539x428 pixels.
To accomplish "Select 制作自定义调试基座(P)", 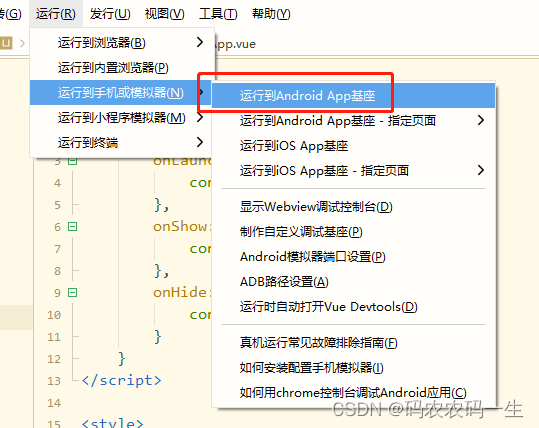I will pos(353,232).
